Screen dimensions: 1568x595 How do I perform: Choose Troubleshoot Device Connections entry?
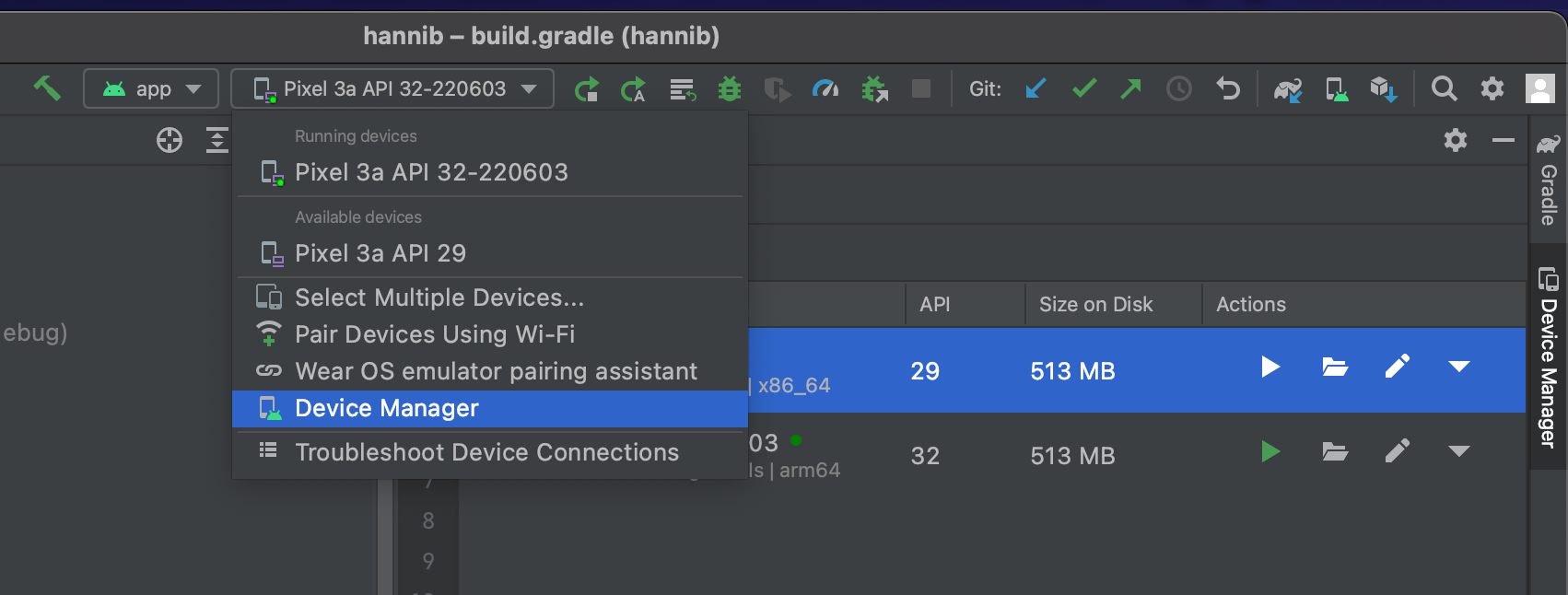point(490,452)
